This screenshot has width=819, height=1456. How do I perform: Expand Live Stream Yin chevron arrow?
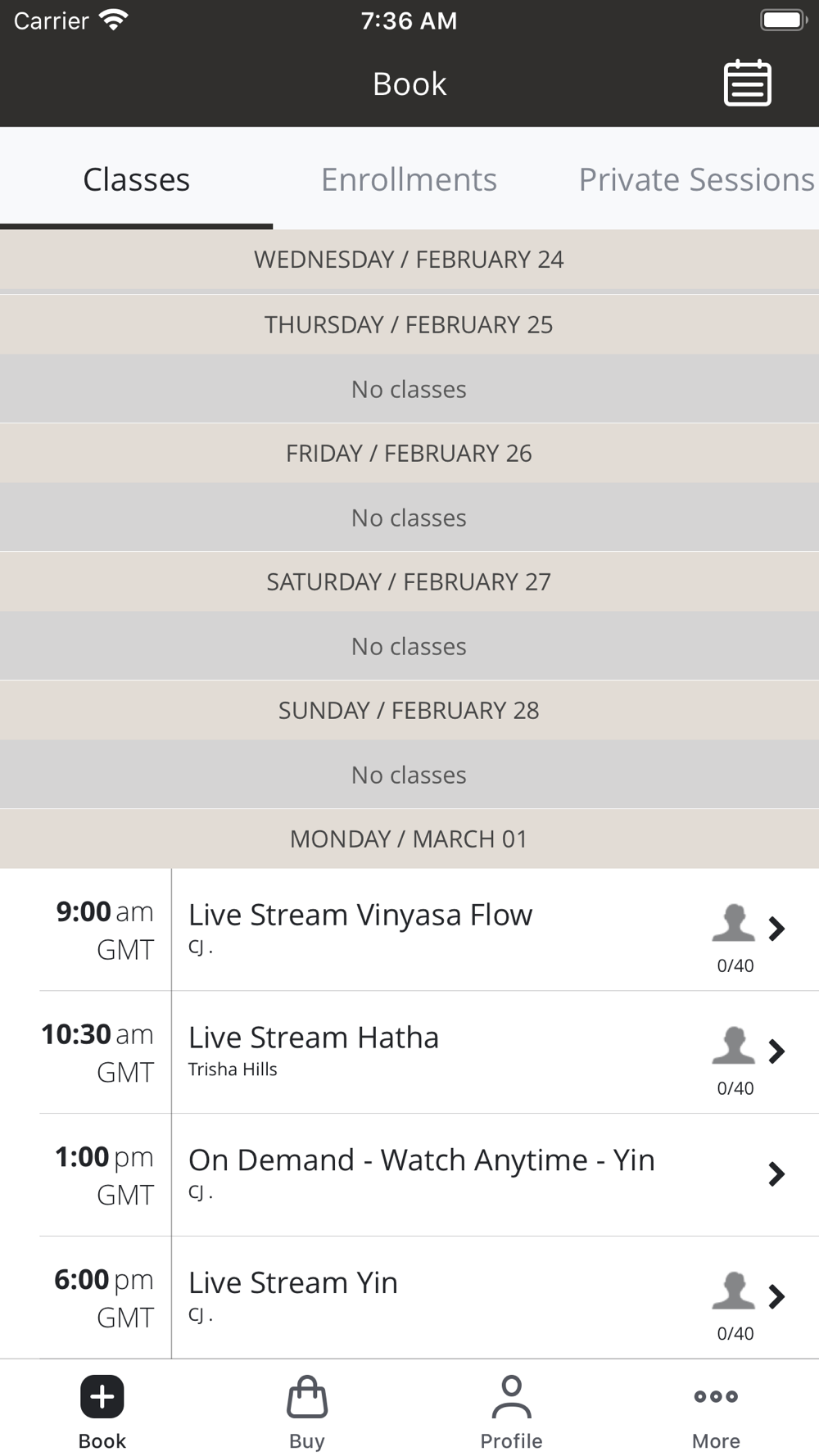tap(776, 1296)
